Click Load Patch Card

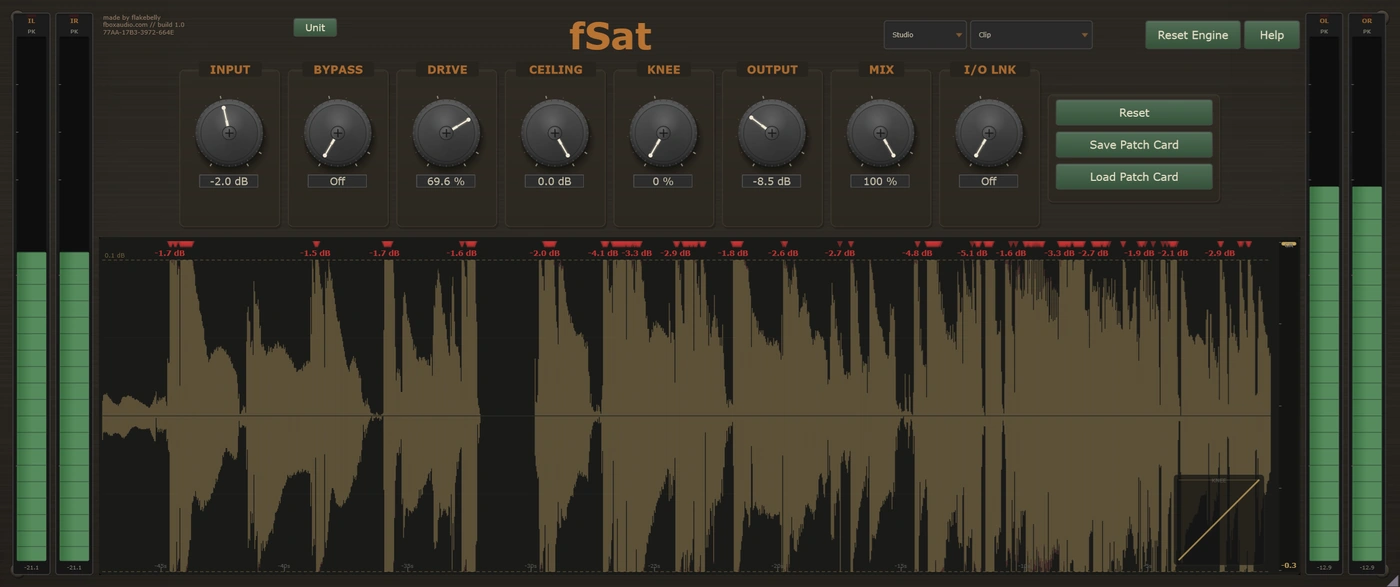(1134, 177)
